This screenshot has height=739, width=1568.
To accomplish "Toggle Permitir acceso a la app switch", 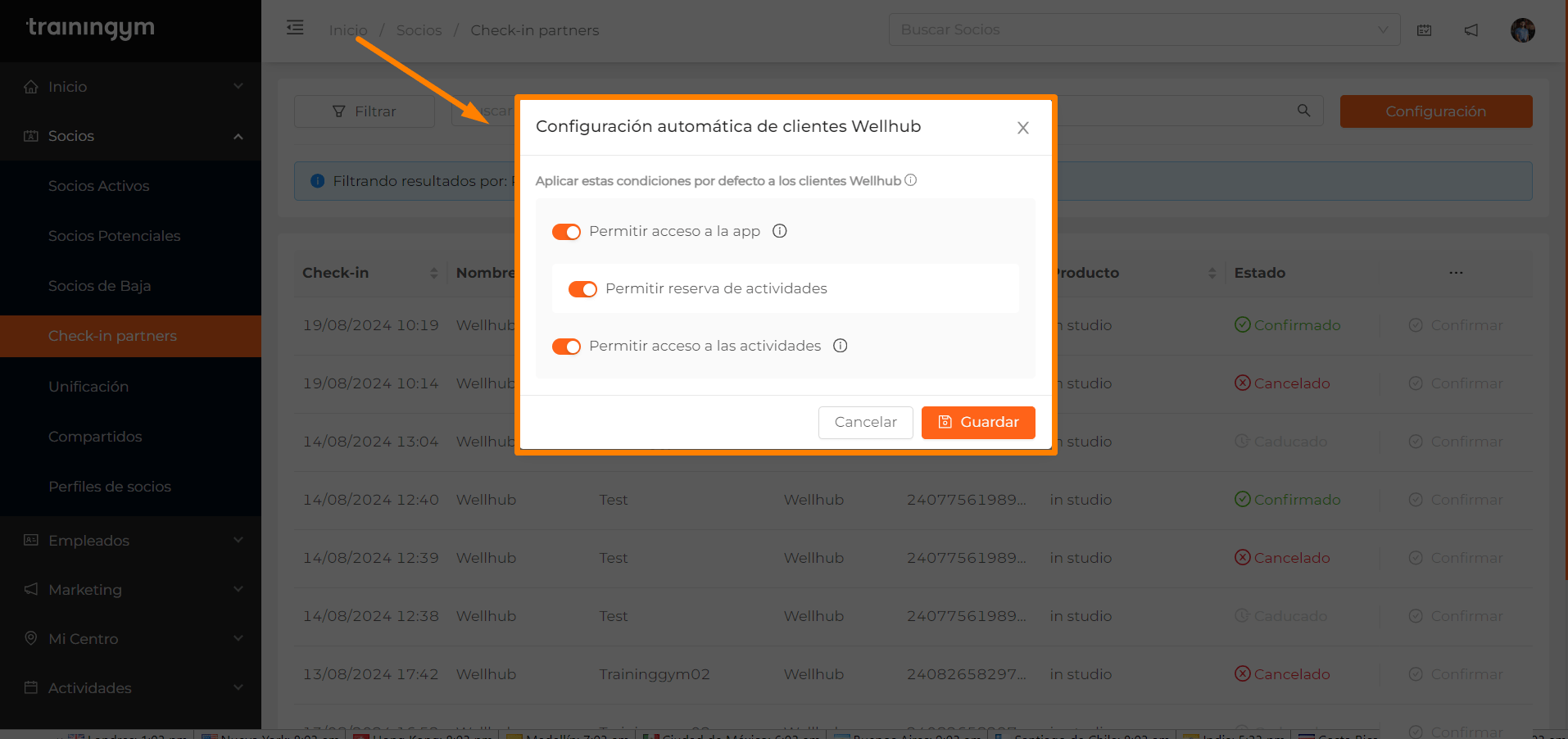I will [566, 232].
